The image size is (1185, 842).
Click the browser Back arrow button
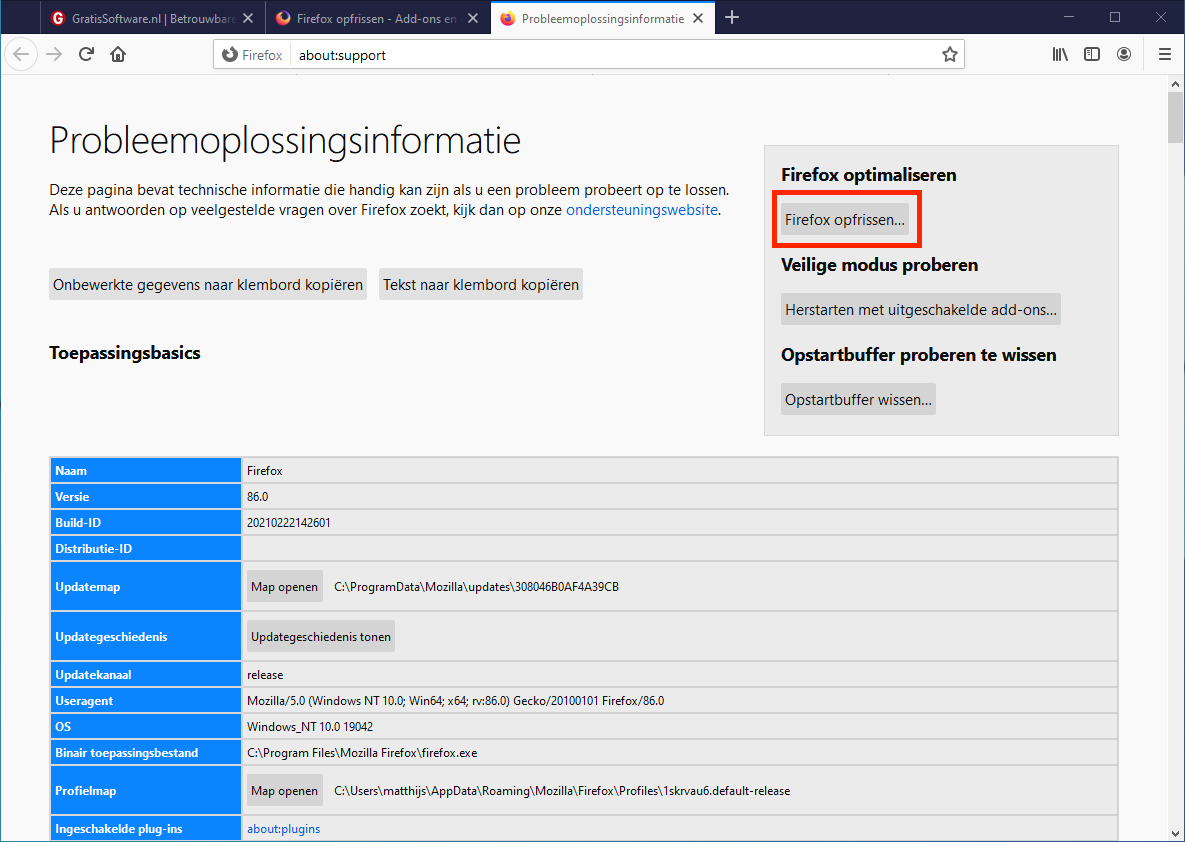pos(22,55)
